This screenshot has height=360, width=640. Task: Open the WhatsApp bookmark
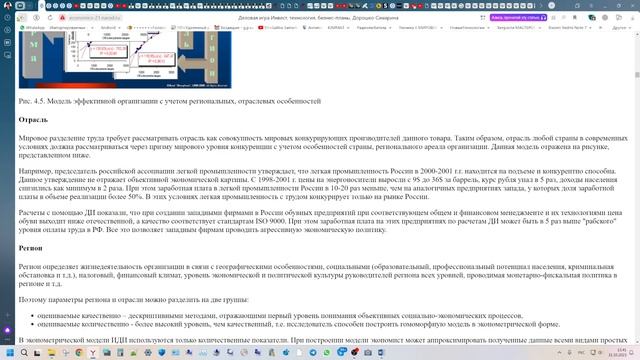[x=32, y=28]
